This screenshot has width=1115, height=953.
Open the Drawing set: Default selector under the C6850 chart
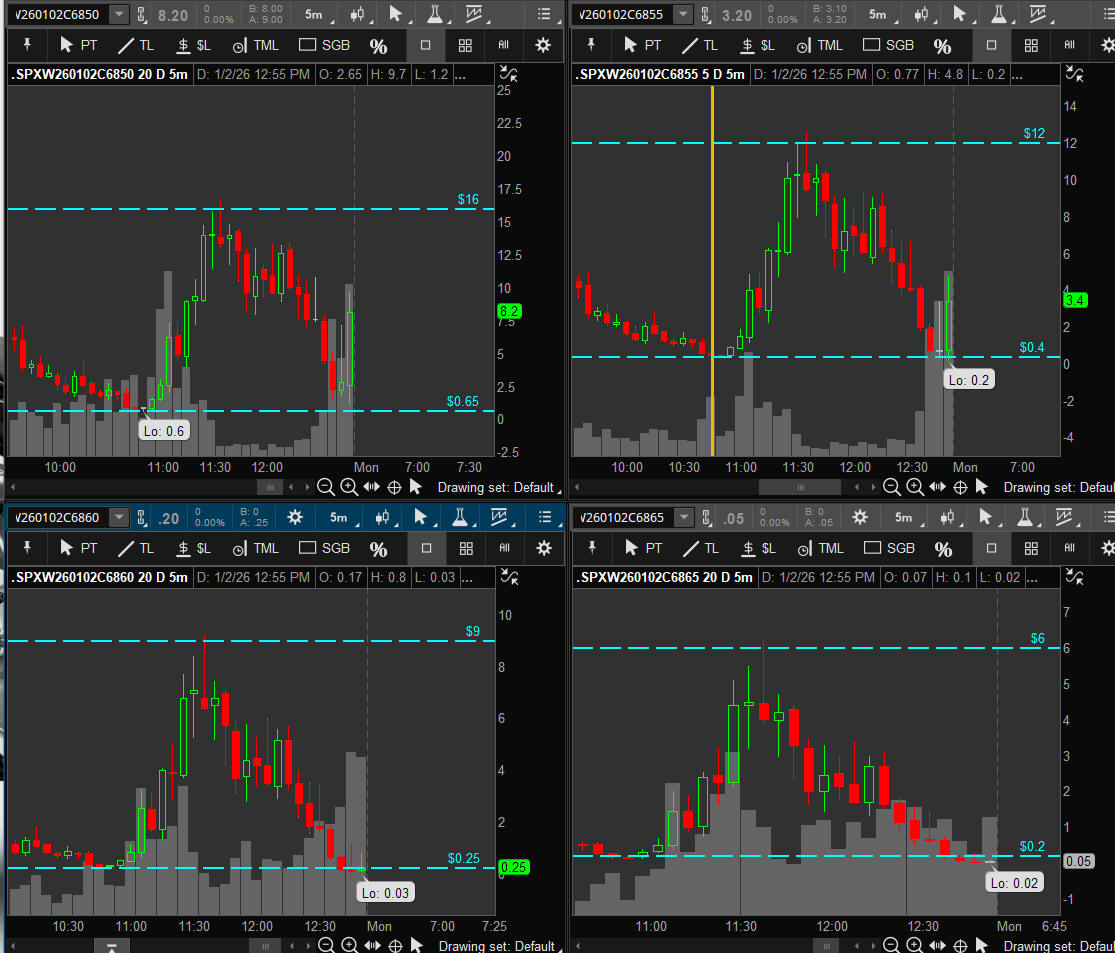[x=495, y=487]
